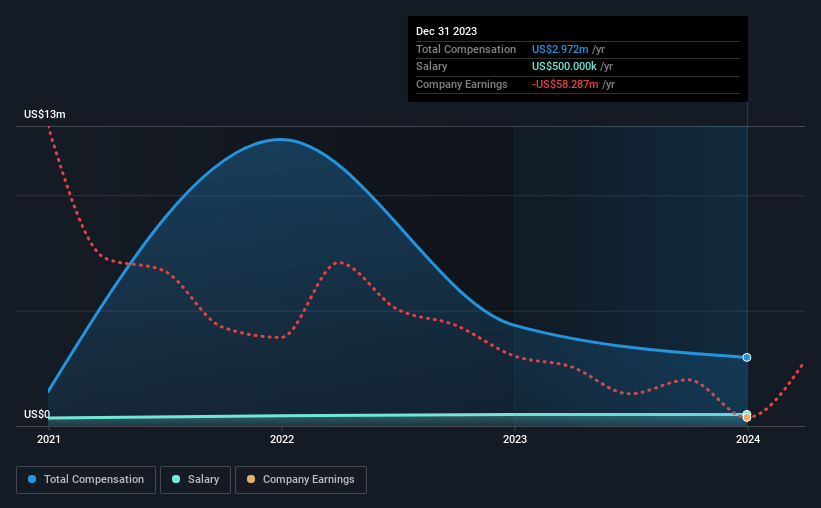Click the 2021 x-axis label
821x508 pixels.
(x=49, y=439)
